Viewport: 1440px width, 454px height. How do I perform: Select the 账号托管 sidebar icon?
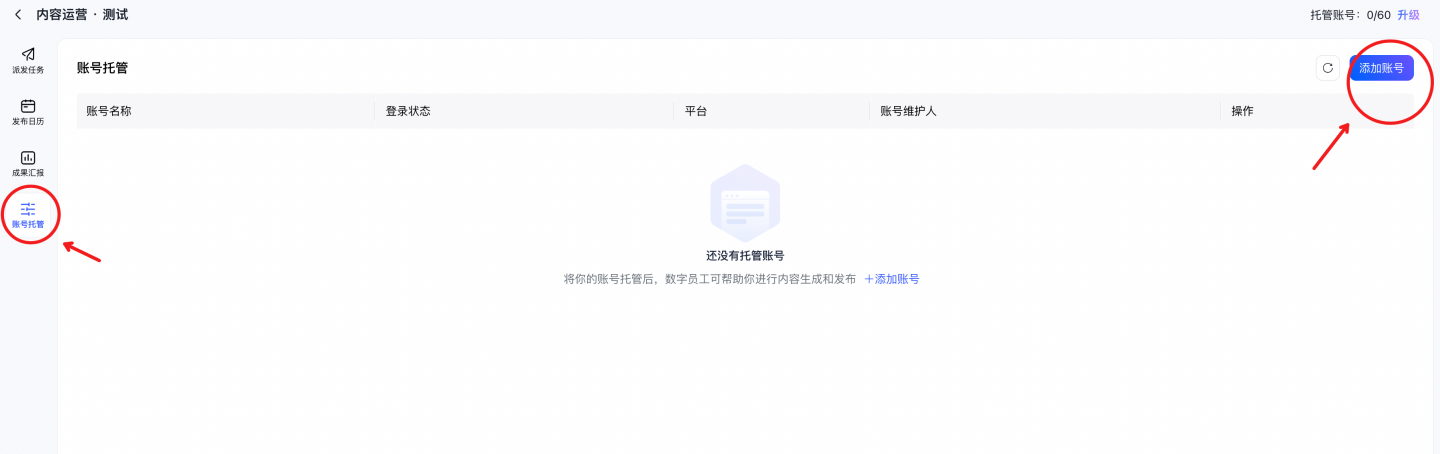28,209
